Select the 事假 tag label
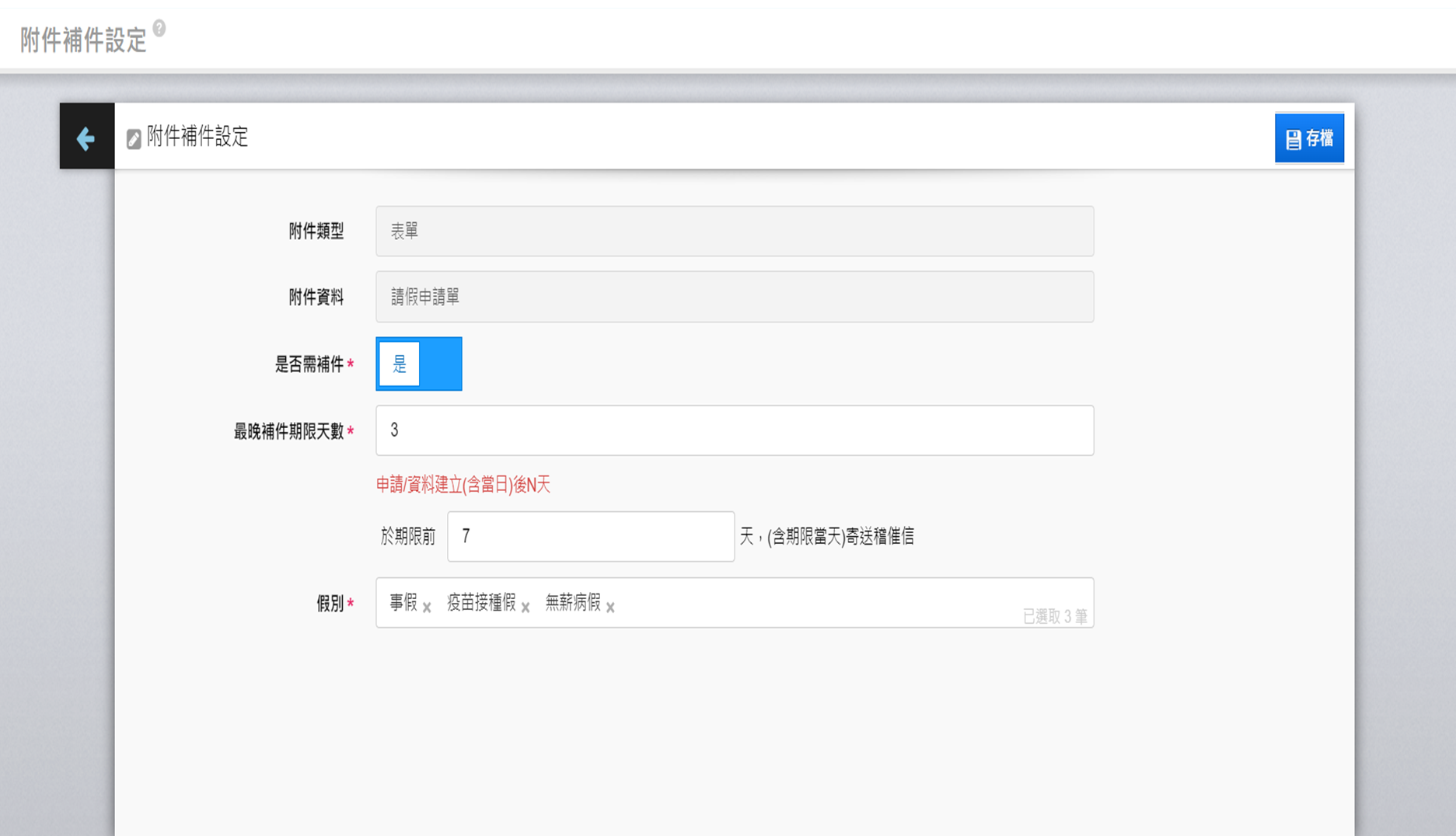1456x836 pixels. pos(403,602)
